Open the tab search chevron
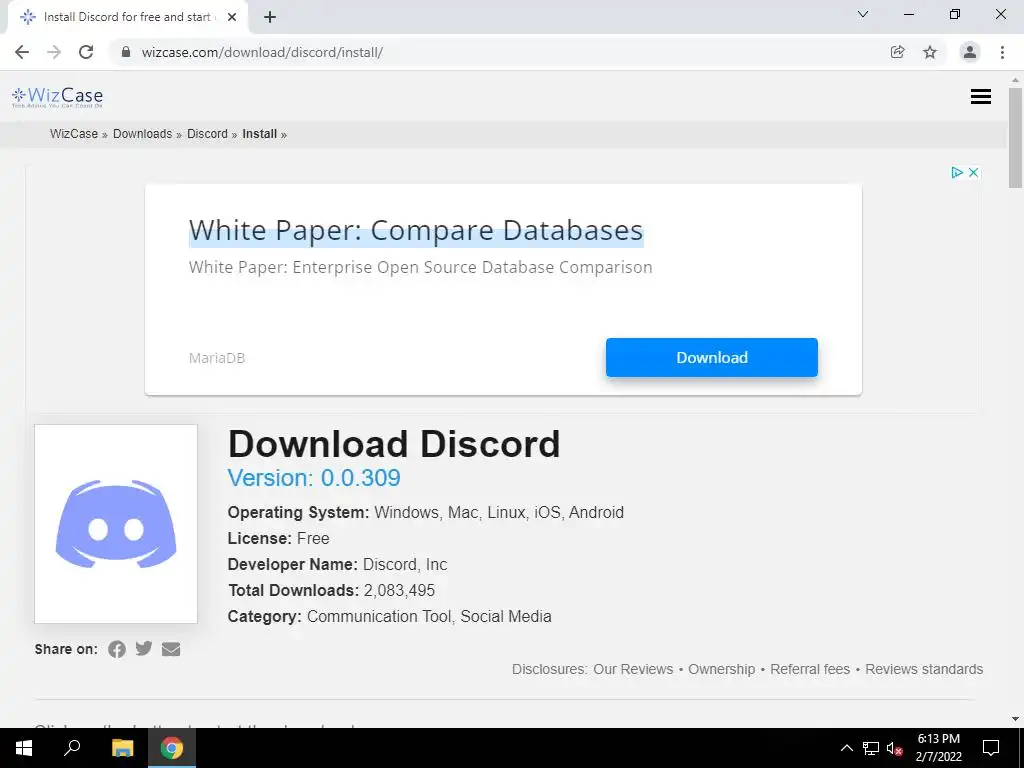 863,14
